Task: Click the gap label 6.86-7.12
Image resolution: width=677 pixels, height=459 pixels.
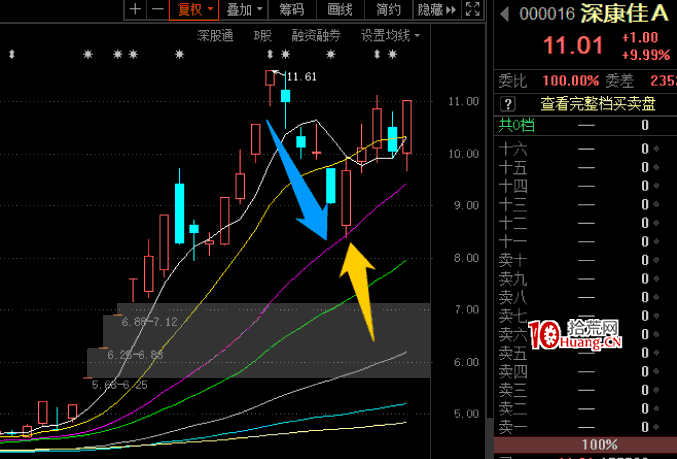Action: [149, 322]
